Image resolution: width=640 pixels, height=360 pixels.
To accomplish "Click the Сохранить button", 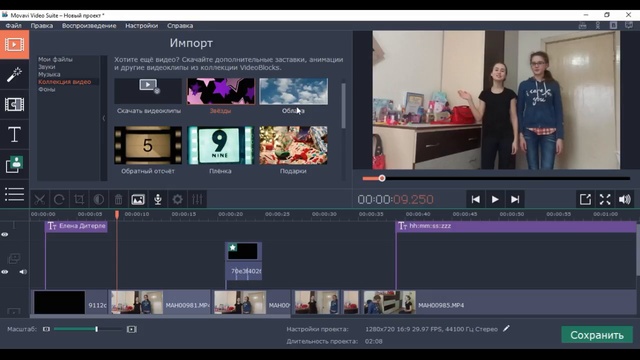I will click(597, 335).
